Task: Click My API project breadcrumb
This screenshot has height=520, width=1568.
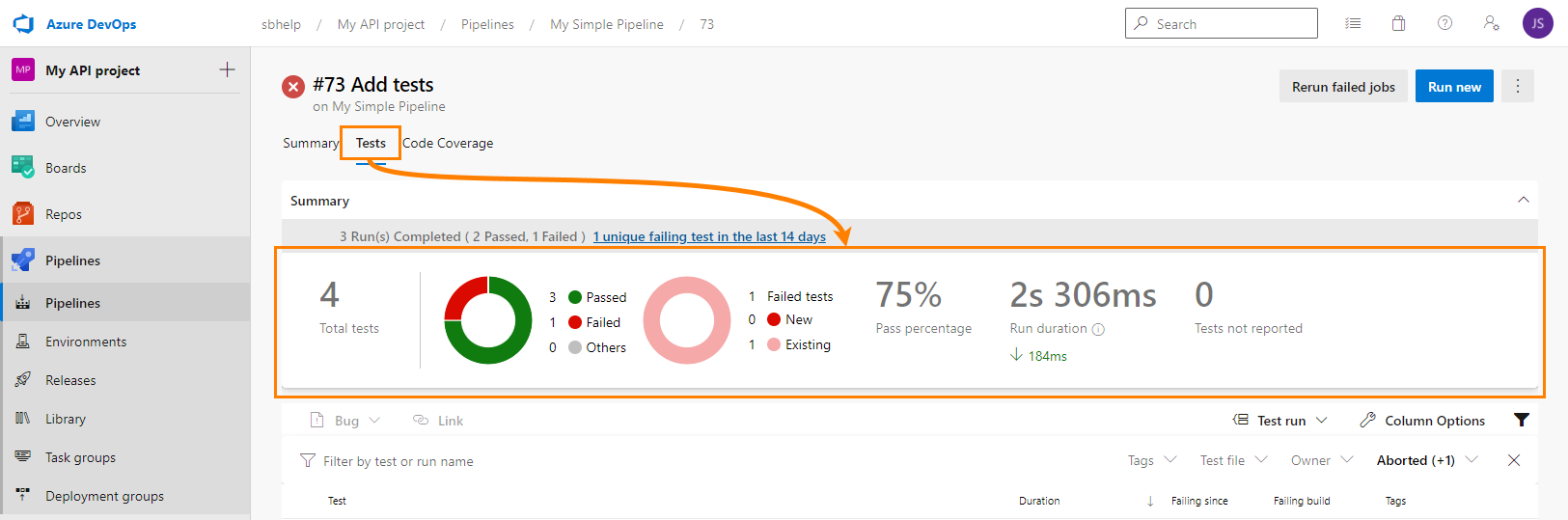Action: pyautogui.click(x=381, y=24)
